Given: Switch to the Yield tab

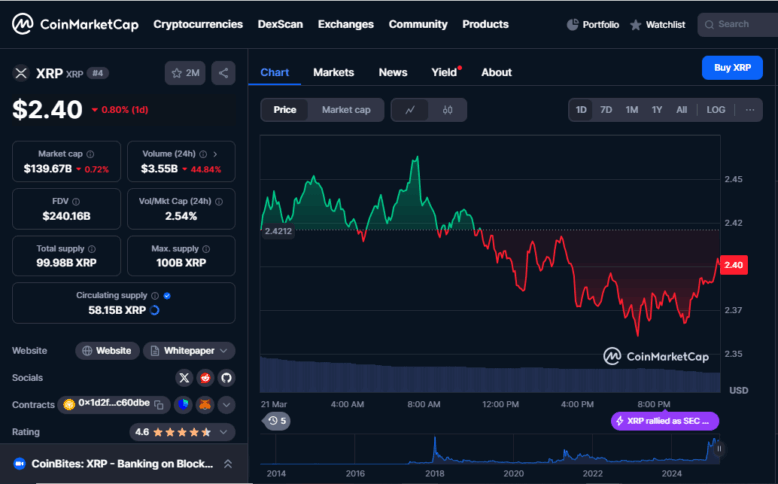Looking at the screenshot, I should pyautogui.click(x=444, y=72).
